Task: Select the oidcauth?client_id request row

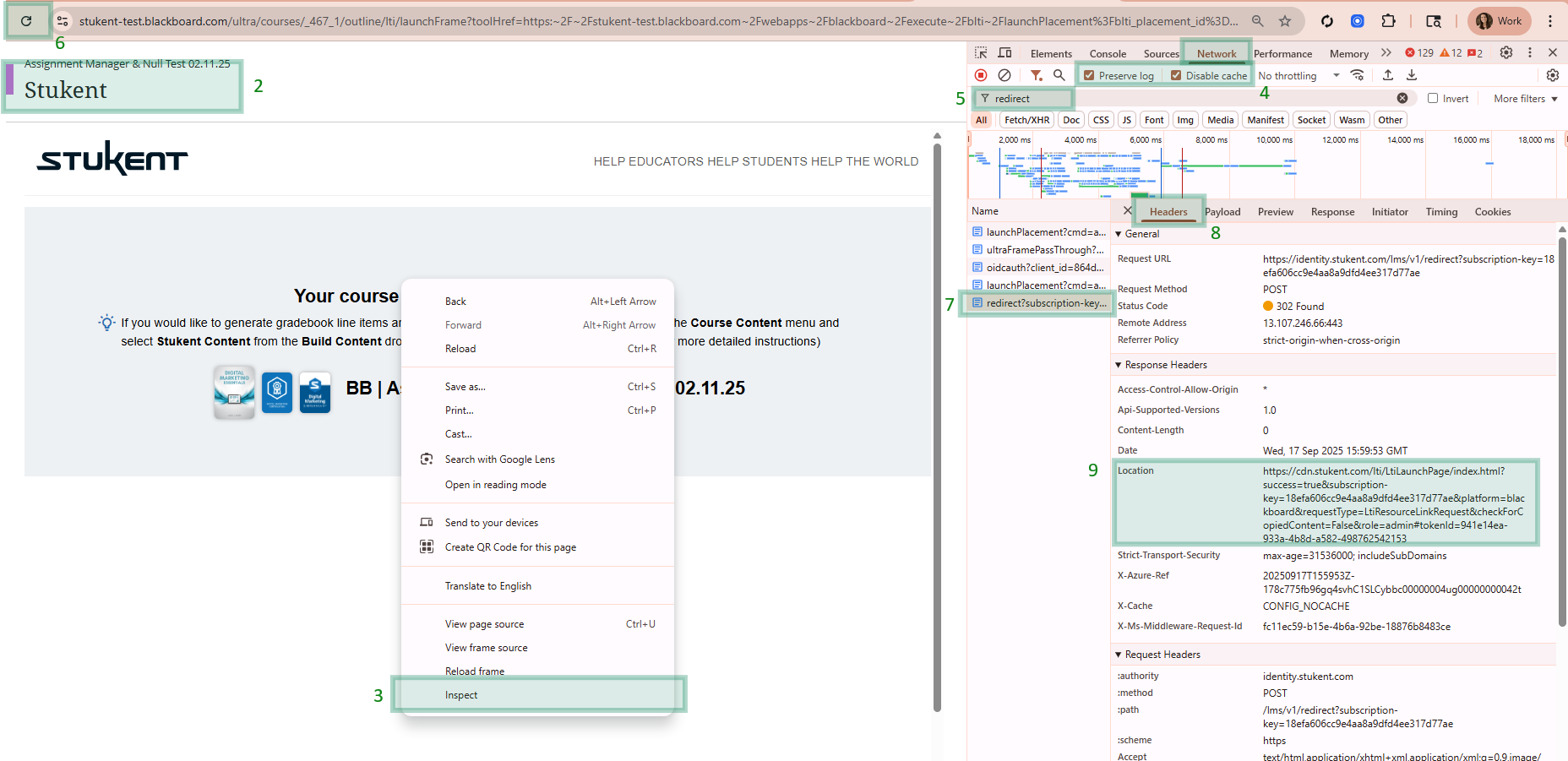Action: click(x=1038, y=268)
